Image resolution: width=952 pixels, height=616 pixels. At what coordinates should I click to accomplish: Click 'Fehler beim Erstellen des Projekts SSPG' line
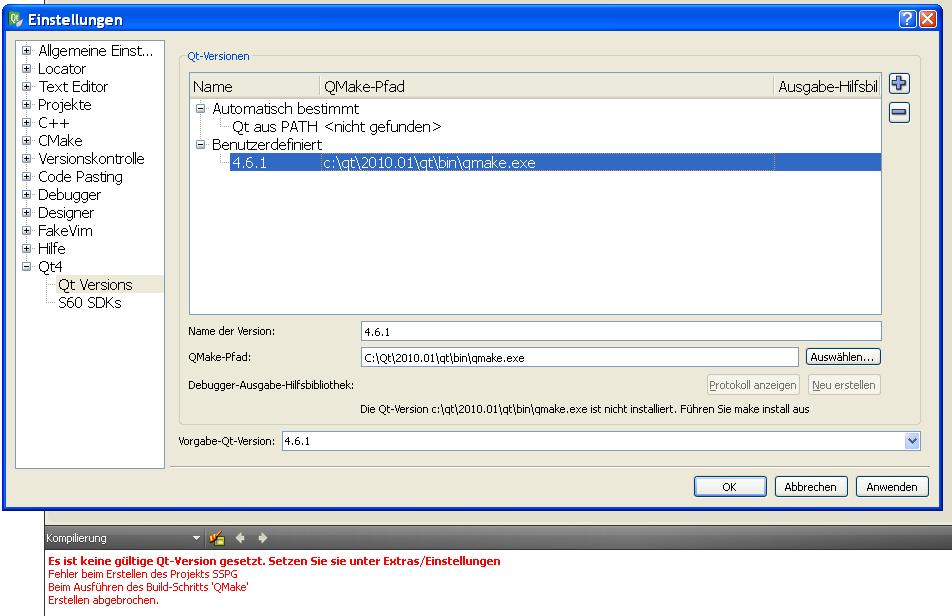(x=143, y=574)
